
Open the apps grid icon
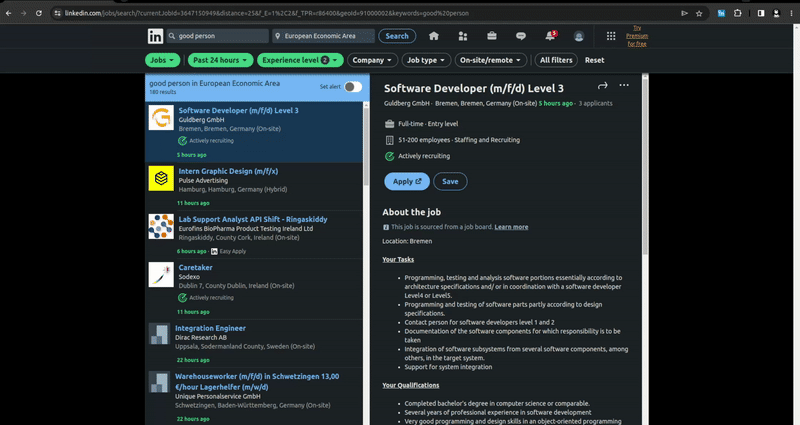(x=611, y=36)
